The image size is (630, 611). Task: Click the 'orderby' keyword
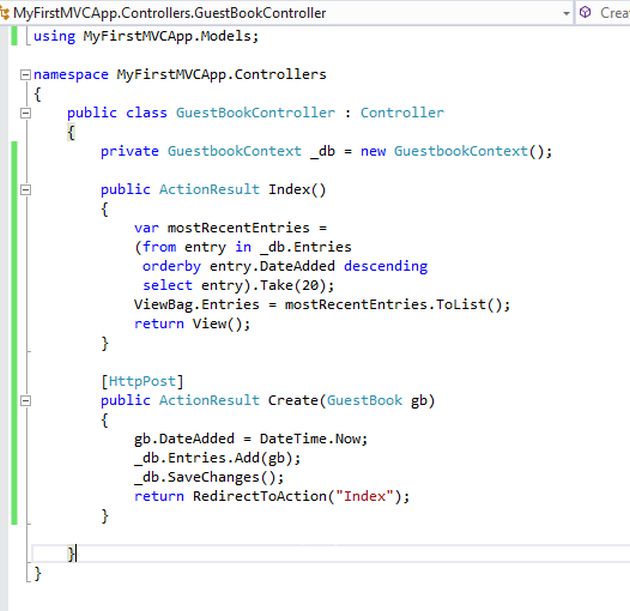pyautogui.click(x=172, y=267)
